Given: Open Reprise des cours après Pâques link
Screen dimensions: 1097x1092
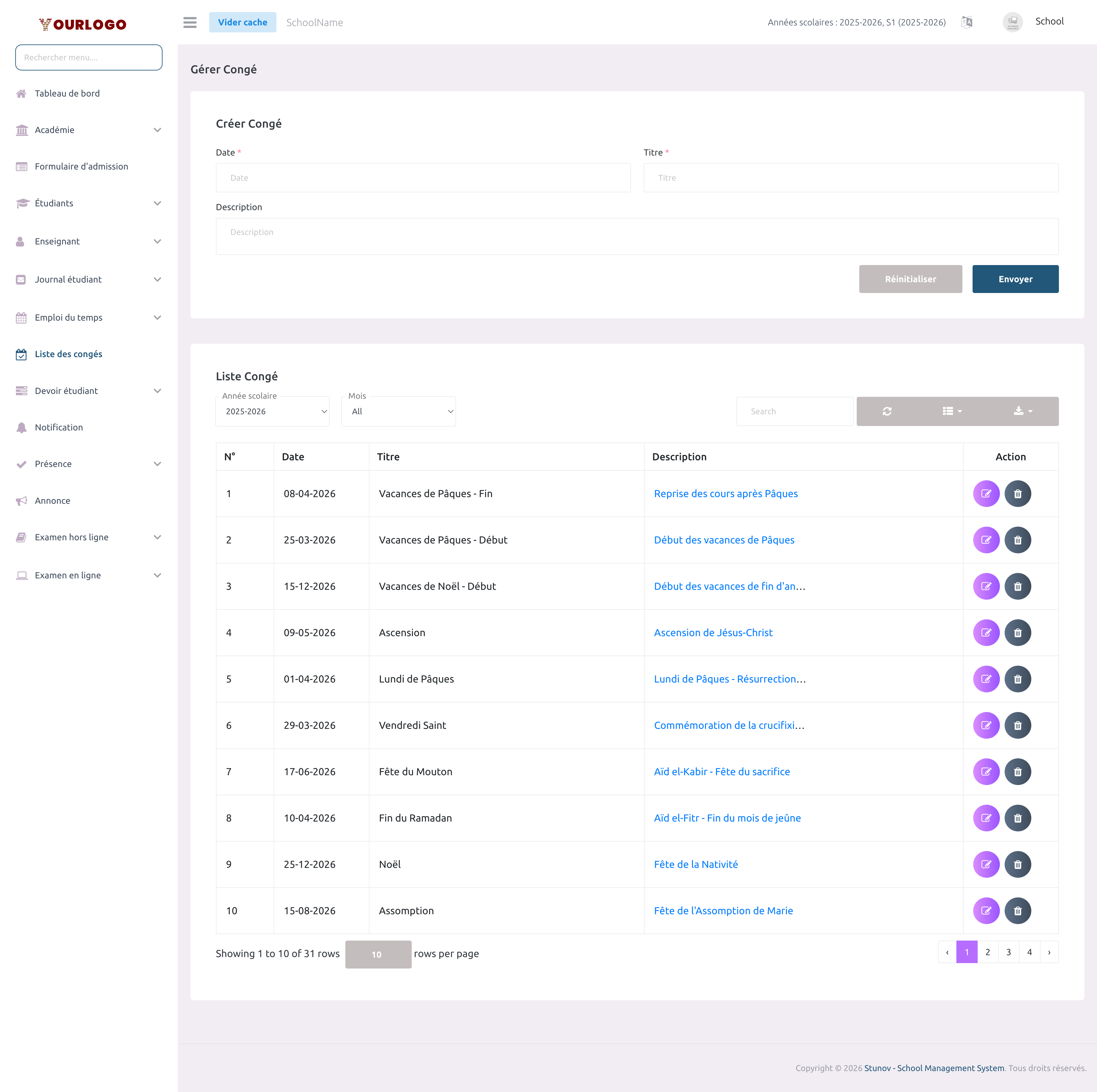Looking at the screenshot, I should [726, 494].
